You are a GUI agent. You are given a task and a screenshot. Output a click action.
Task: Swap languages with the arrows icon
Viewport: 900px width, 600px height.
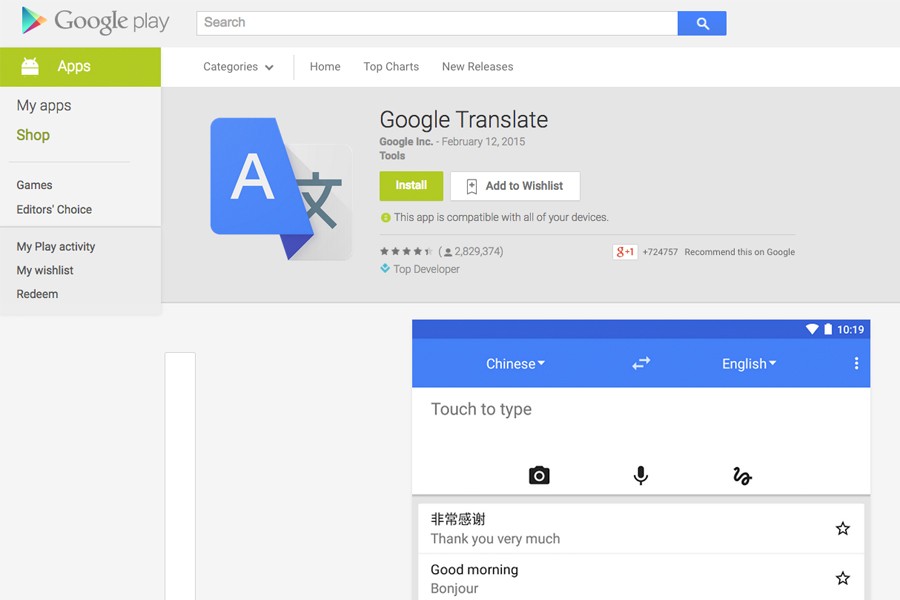click(x=641, y=364)
